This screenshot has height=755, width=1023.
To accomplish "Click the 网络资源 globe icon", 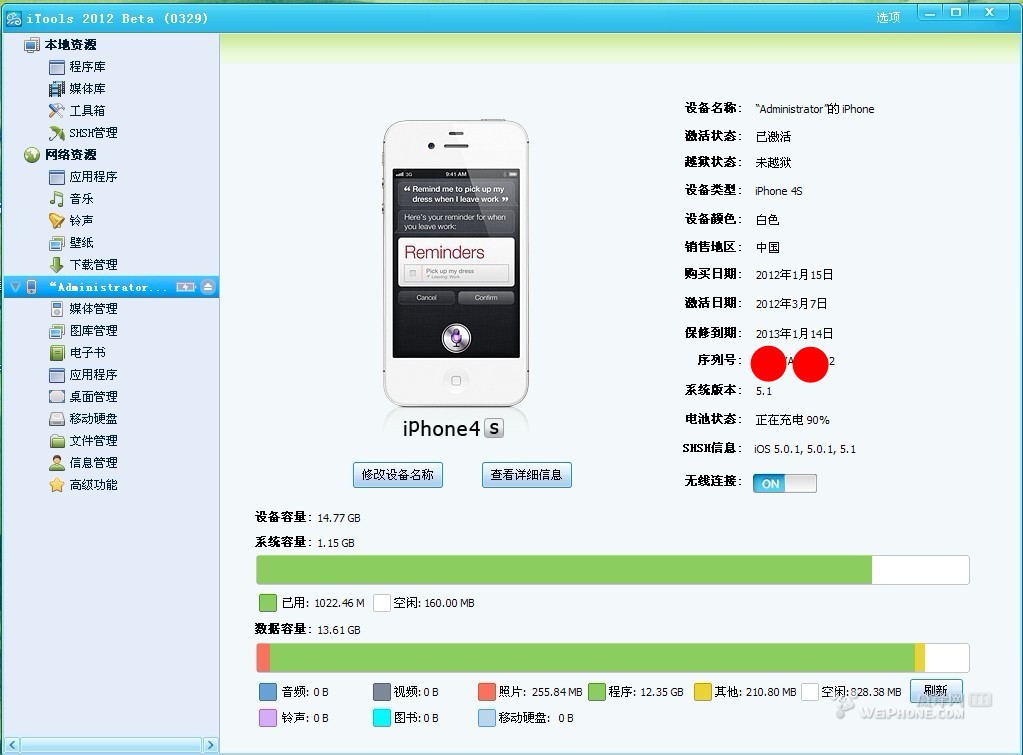I will point(32,155).
